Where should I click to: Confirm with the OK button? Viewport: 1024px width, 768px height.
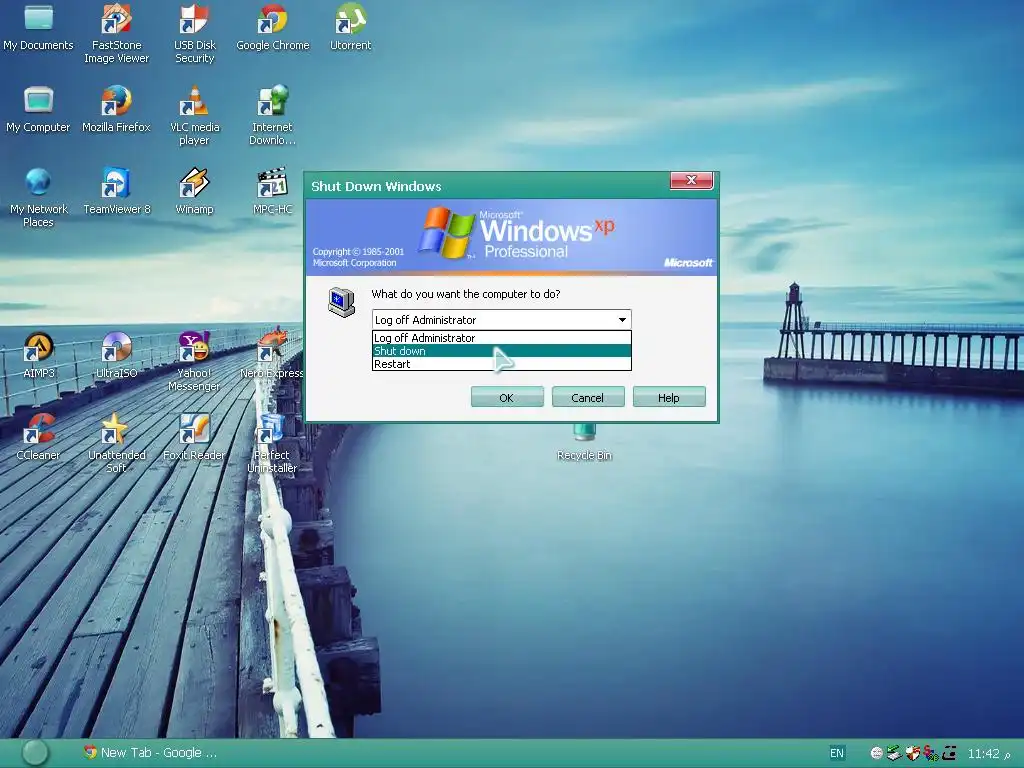pyautogui.click(x=507, y=397)
